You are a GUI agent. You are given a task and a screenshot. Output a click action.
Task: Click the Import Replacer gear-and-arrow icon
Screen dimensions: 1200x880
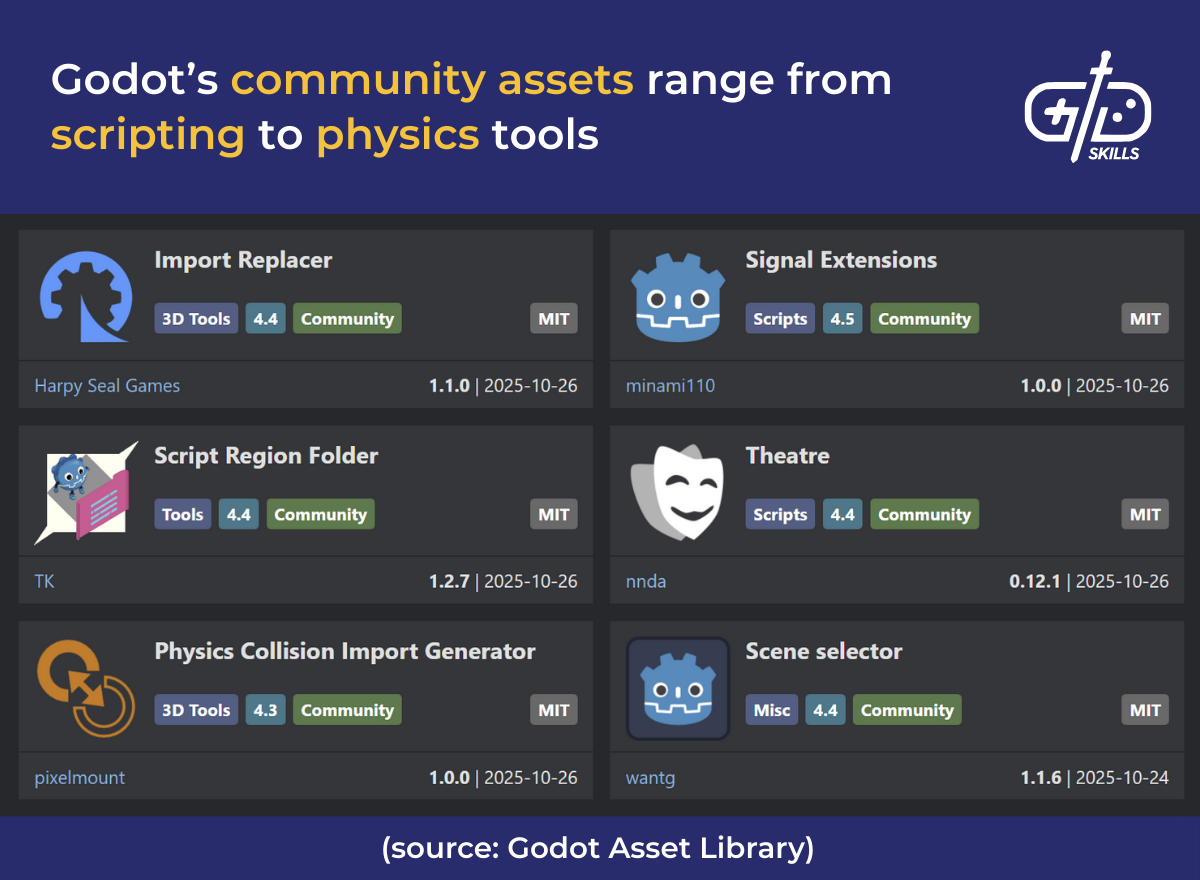point(86,296)
